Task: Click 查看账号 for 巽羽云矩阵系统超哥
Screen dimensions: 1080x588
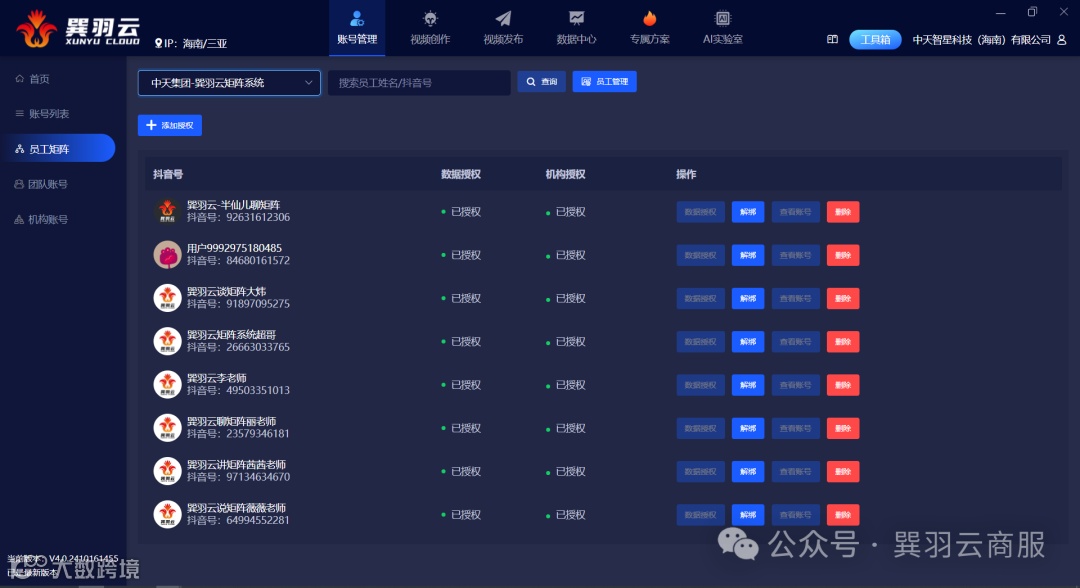Action: pos(795,342)
